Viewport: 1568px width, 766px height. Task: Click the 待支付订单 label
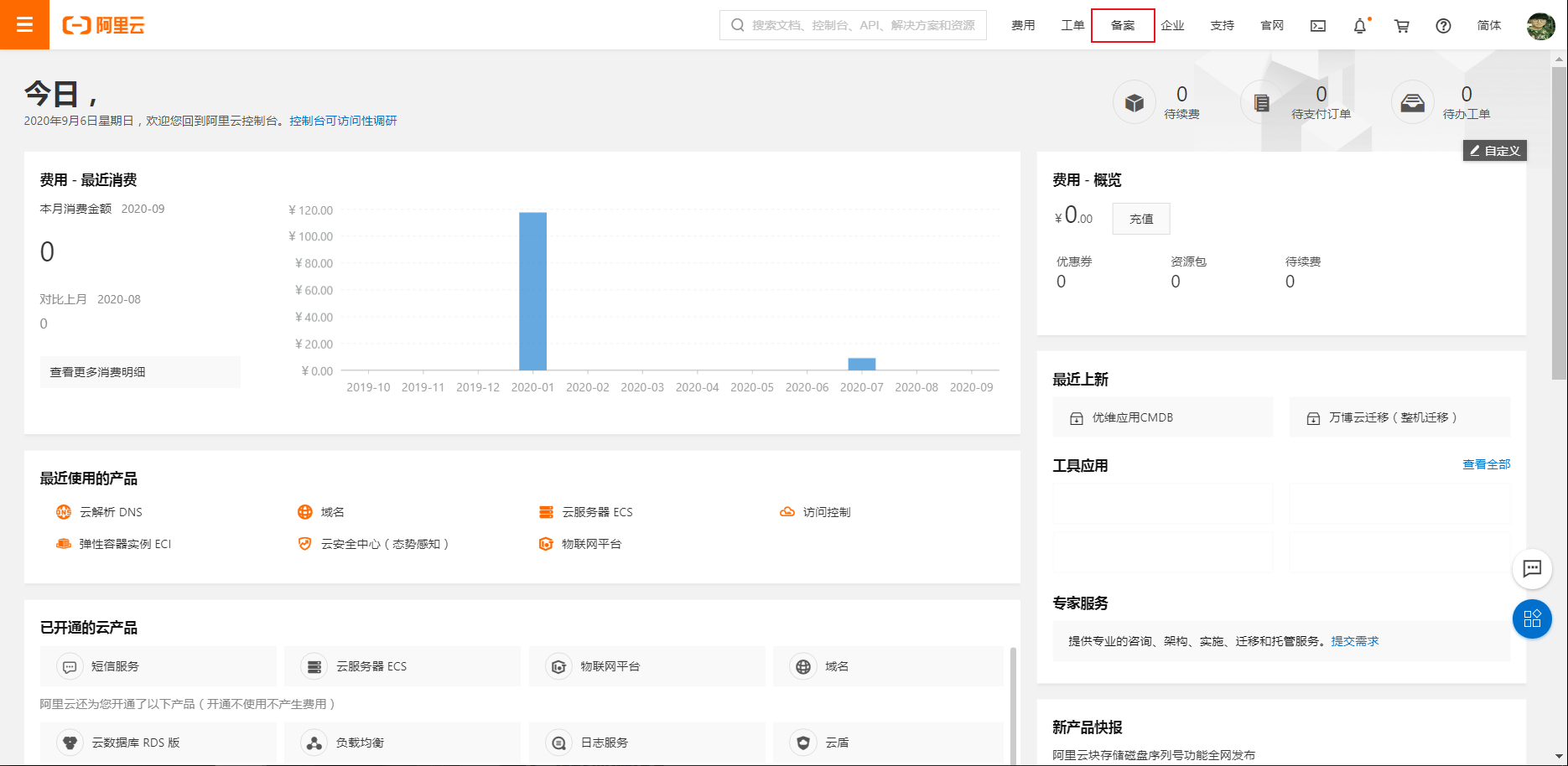point(1321,114)
